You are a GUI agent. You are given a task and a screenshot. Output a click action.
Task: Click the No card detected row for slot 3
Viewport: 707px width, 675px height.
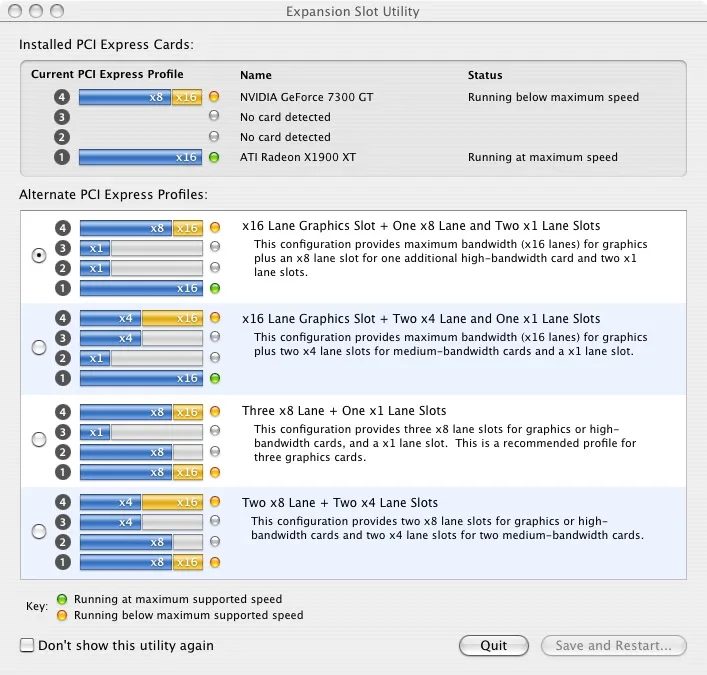pyautogui.click(x=285, y=117)
